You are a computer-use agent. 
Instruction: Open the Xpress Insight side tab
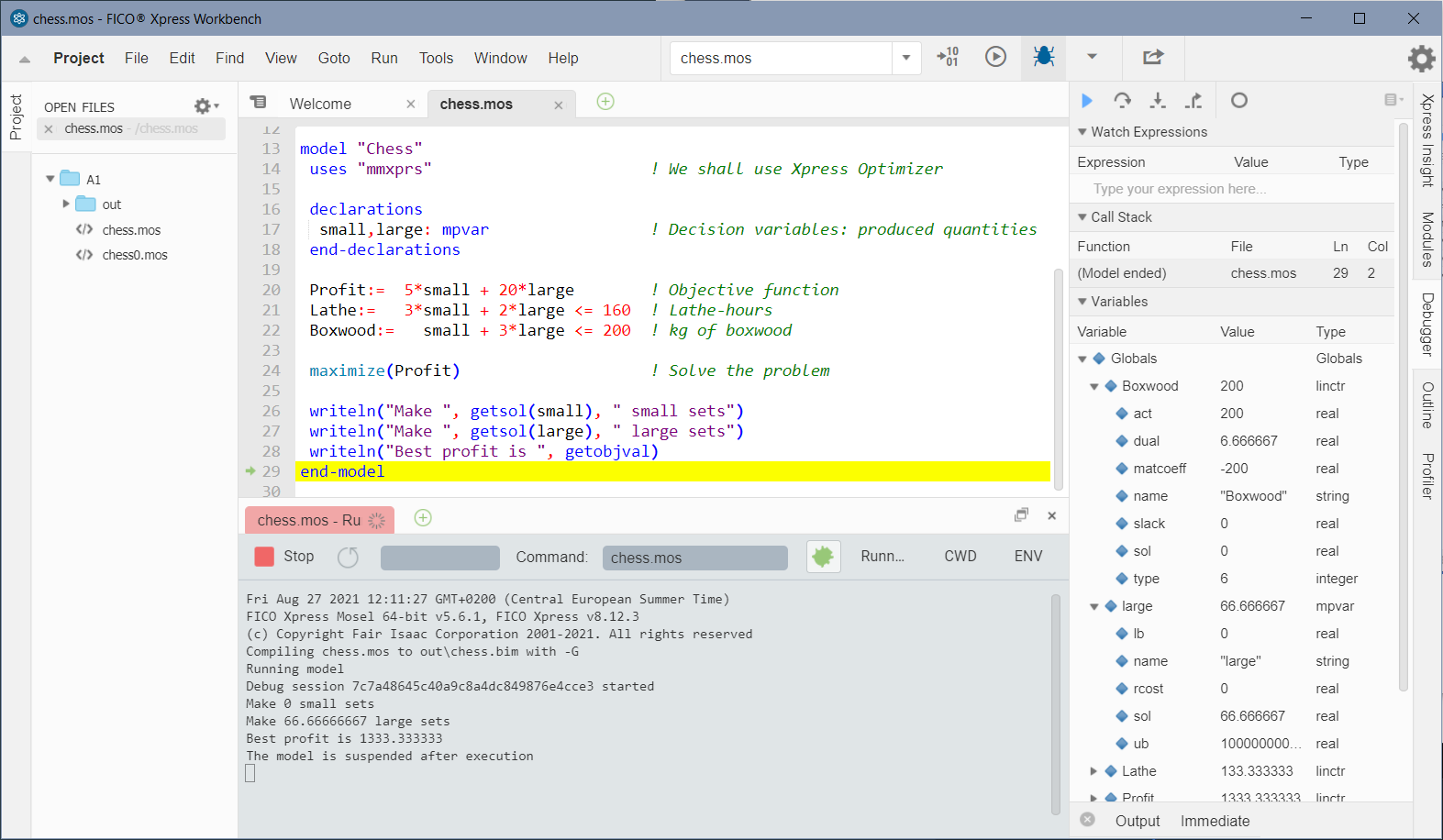coord(1427,140)
